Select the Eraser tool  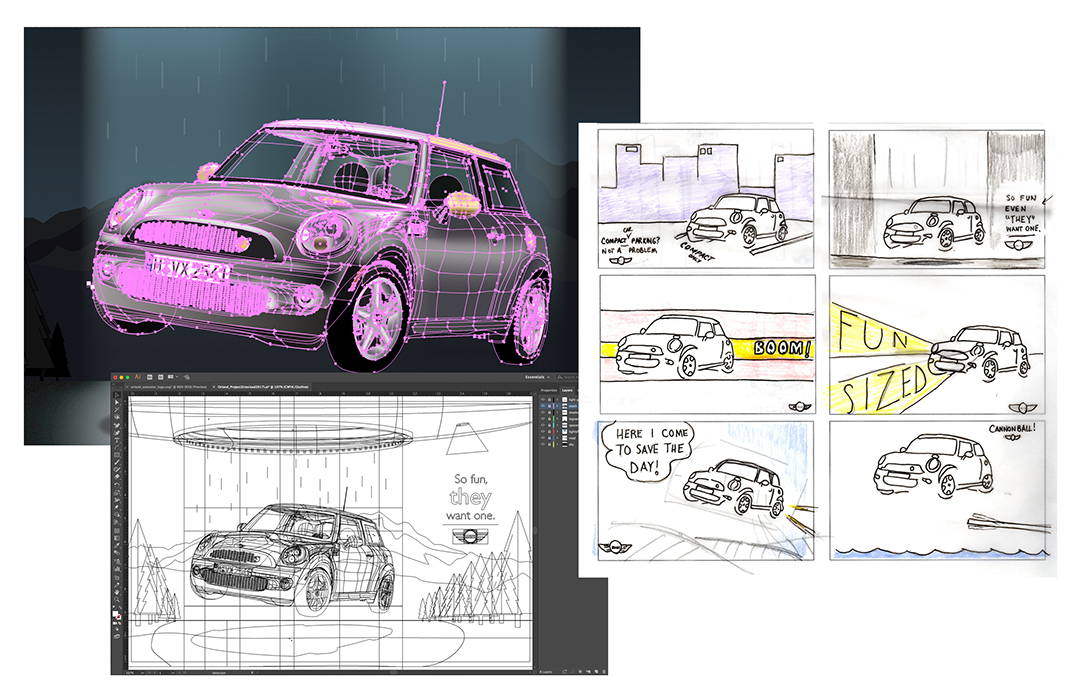[x=117, y=476]
